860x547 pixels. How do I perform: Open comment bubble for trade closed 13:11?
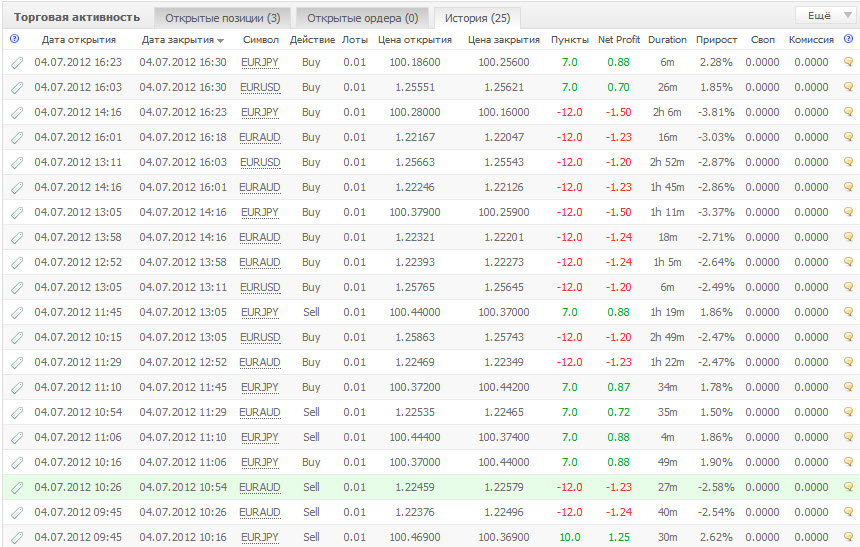coord(848,286)
